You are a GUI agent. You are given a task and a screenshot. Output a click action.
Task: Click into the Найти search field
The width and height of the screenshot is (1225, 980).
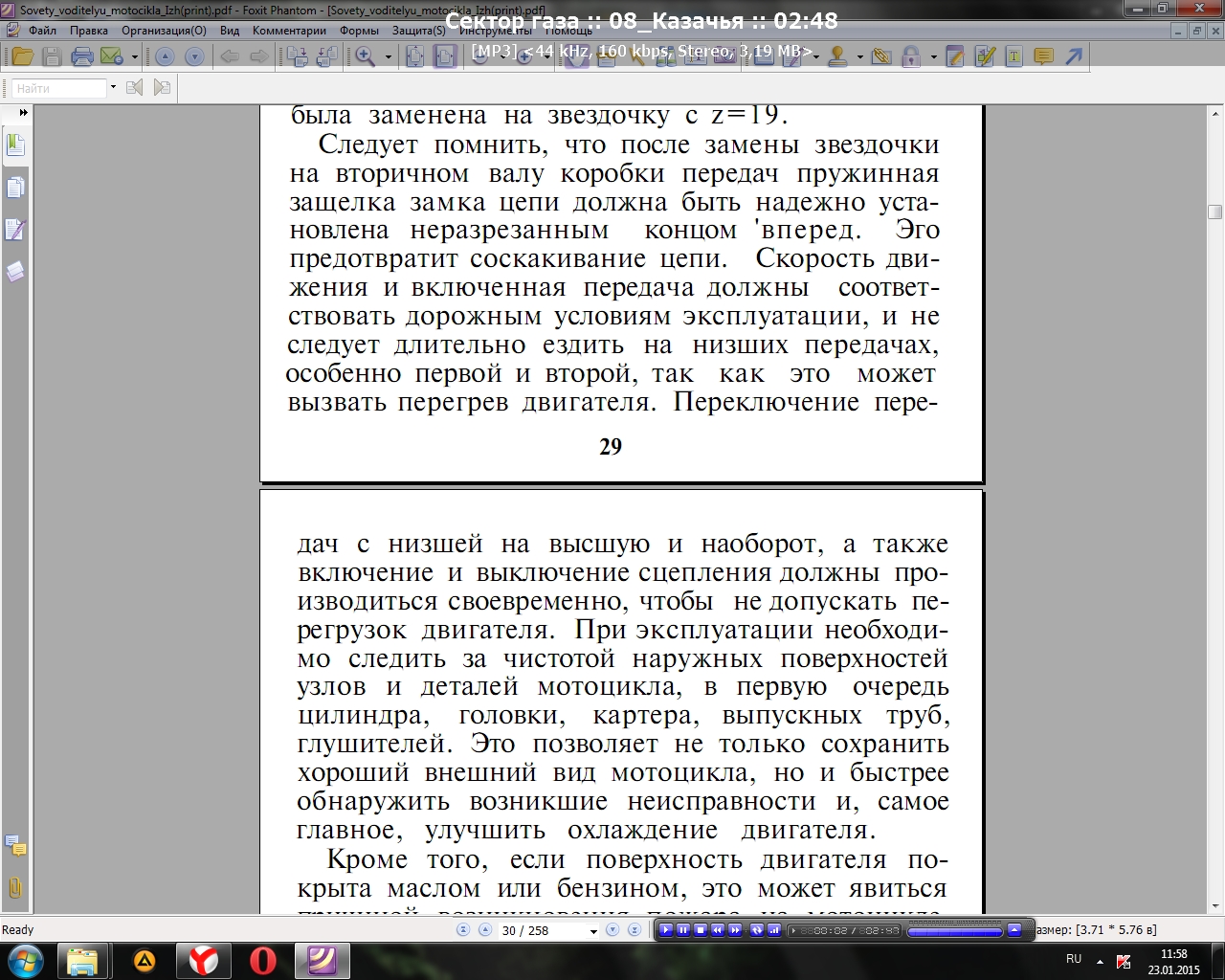(59, 88)
